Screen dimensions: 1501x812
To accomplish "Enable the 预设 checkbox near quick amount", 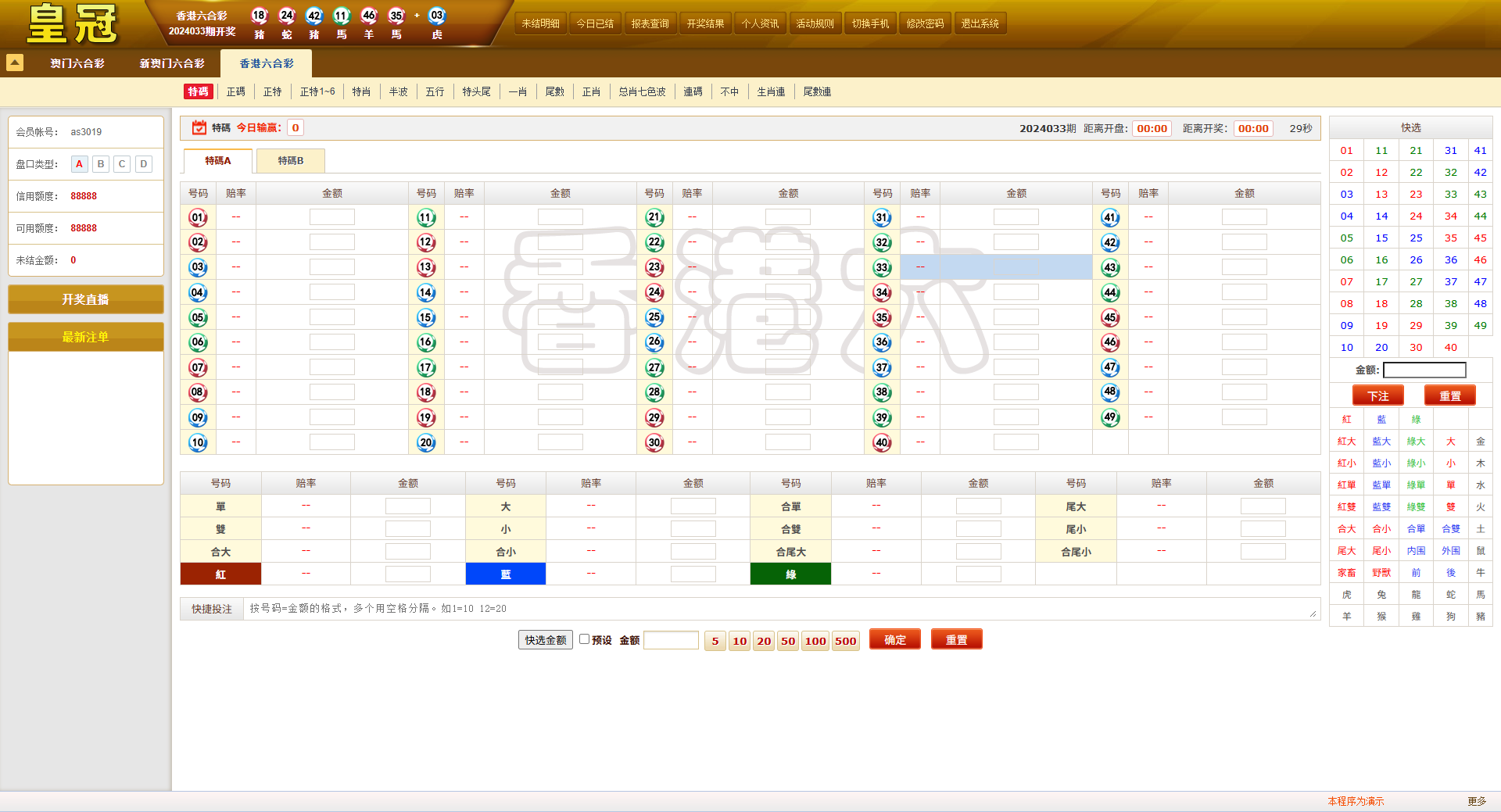I will point(585,639).
